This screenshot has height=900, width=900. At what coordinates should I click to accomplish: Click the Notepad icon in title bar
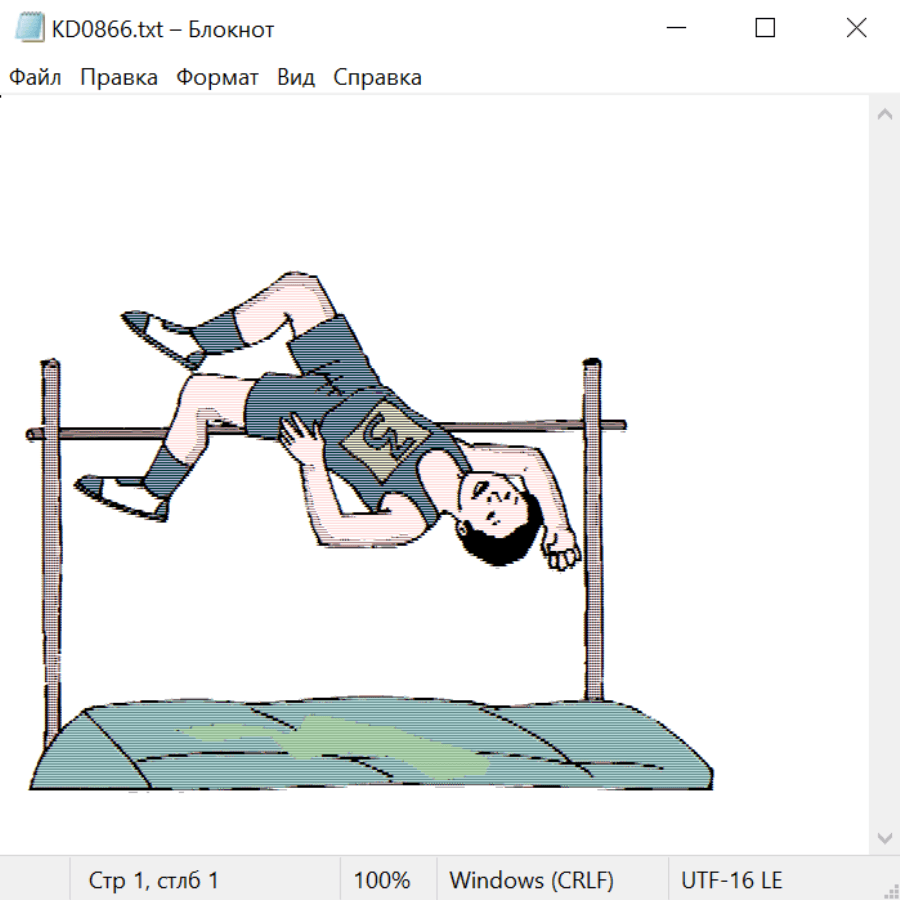29,28
